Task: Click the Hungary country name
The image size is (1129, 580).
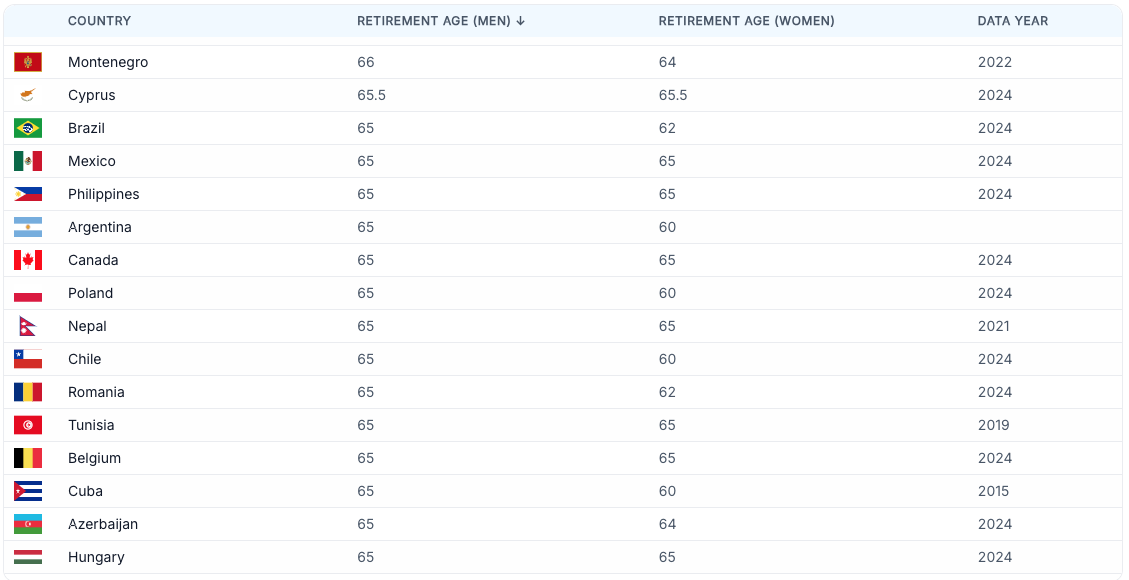Action: pyautogui.click(x=96, y=557)
